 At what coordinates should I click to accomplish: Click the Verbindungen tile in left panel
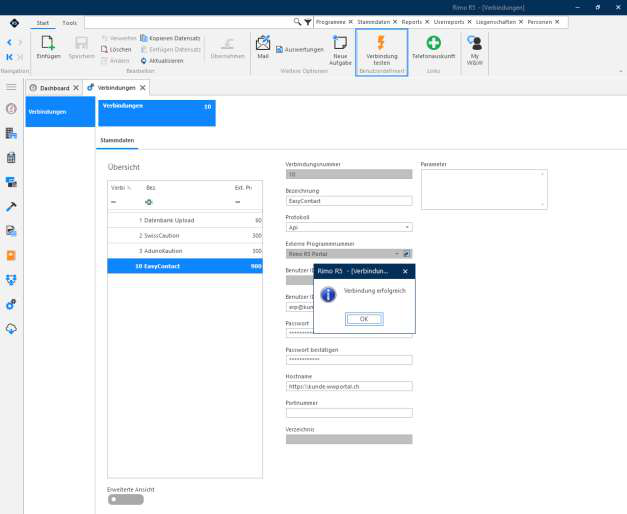60,112
